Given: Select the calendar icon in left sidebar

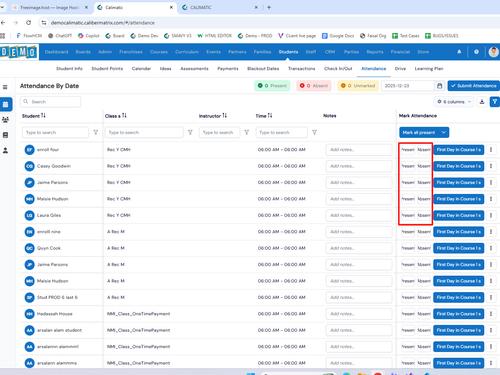Looking at the screenshot, I should point(6,104).
